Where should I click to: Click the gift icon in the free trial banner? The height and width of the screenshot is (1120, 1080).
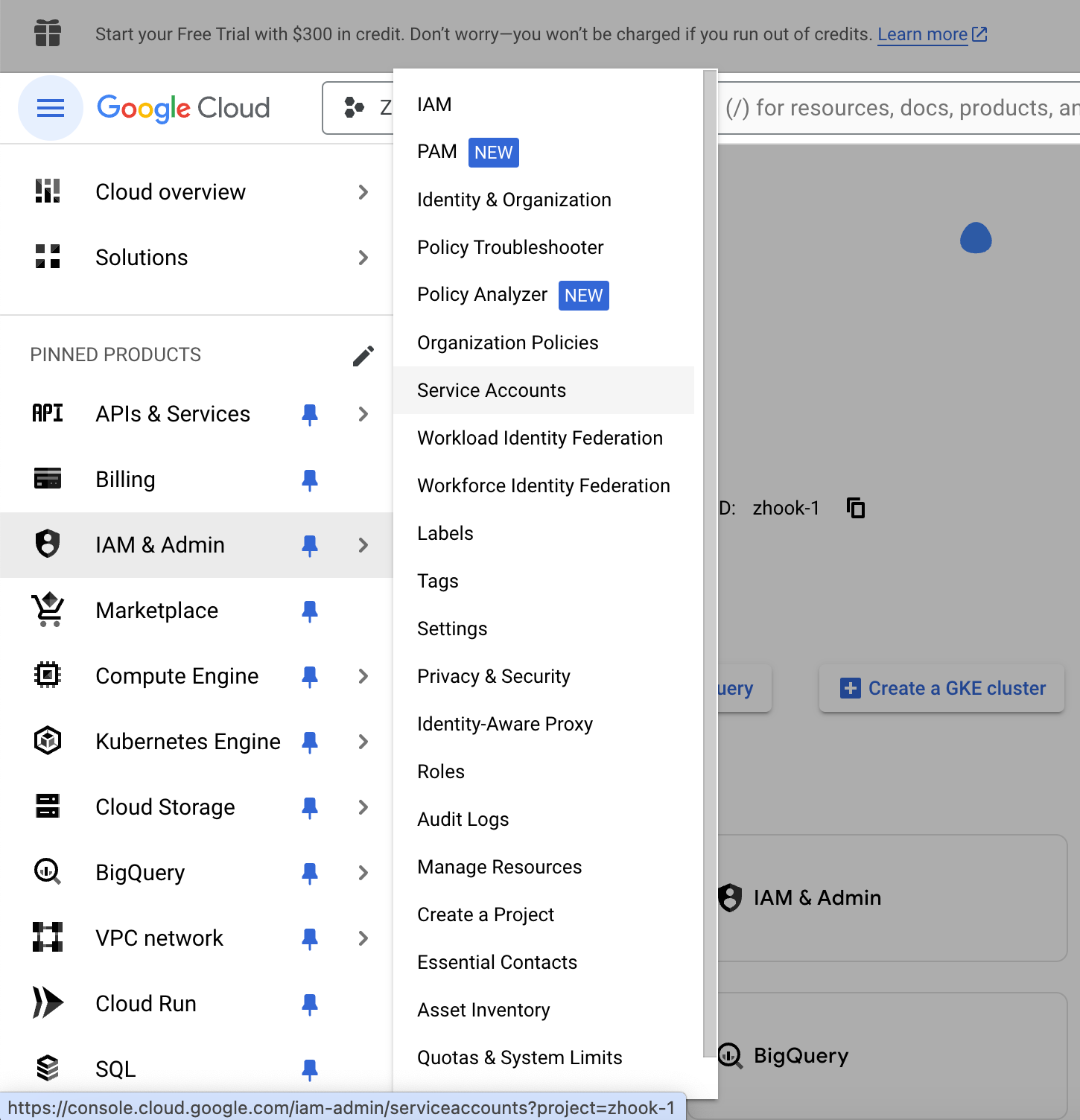click(x=48, y=34)
